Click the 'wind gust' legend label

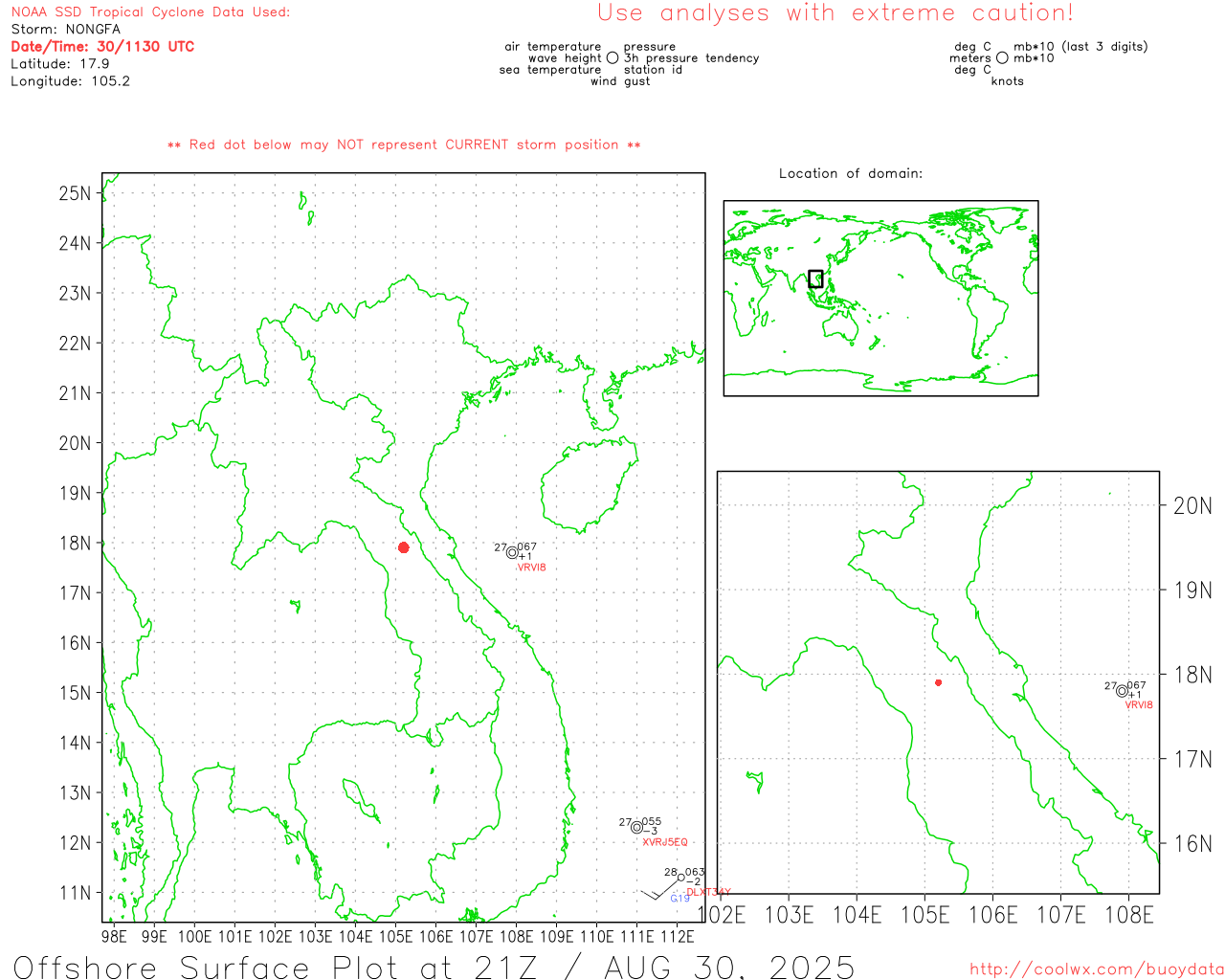620,81
